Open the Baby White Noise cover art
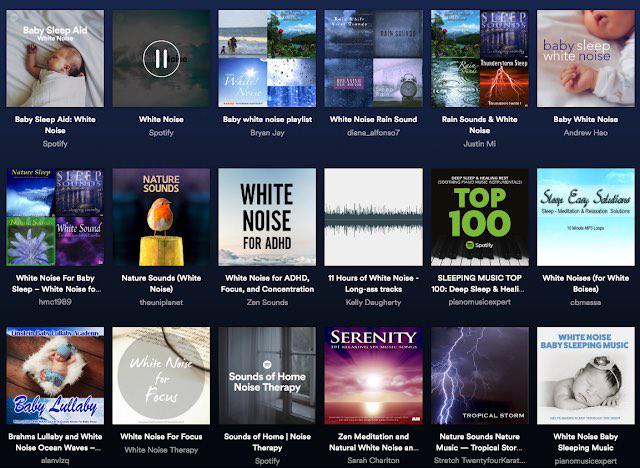This screenshot has height=468, width=640. click(586, 58)
